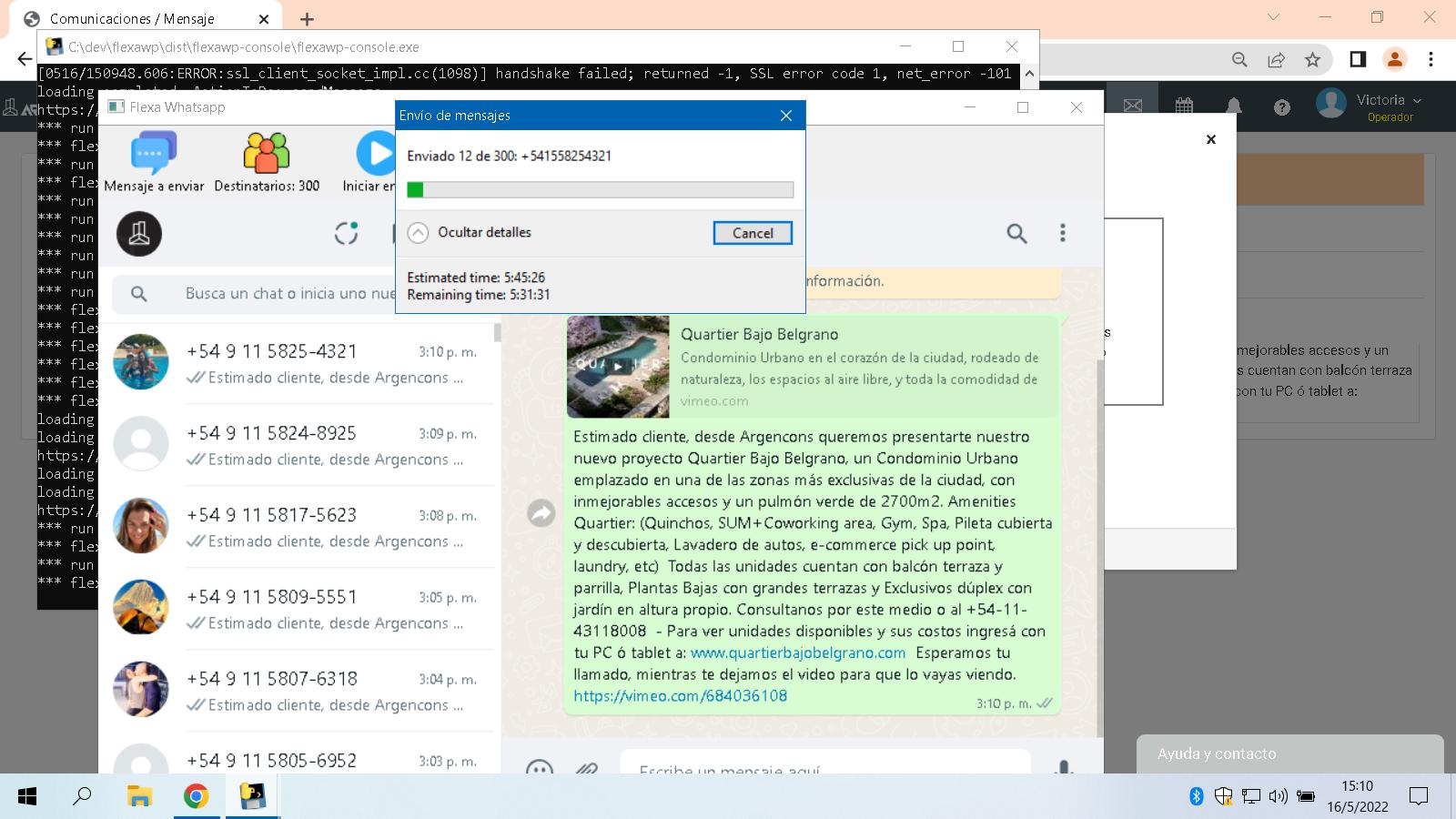
Task: Open WhatsApp profile avatar icon
Action: [x=139, y=234]
